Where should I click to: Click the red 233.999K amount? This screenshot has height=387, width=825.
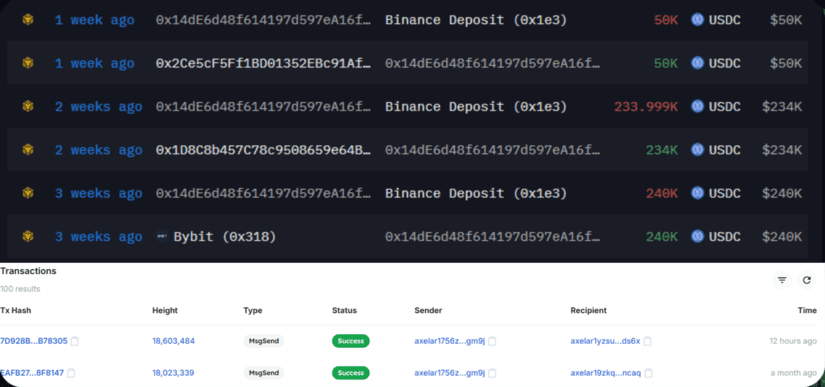point(646,107)
